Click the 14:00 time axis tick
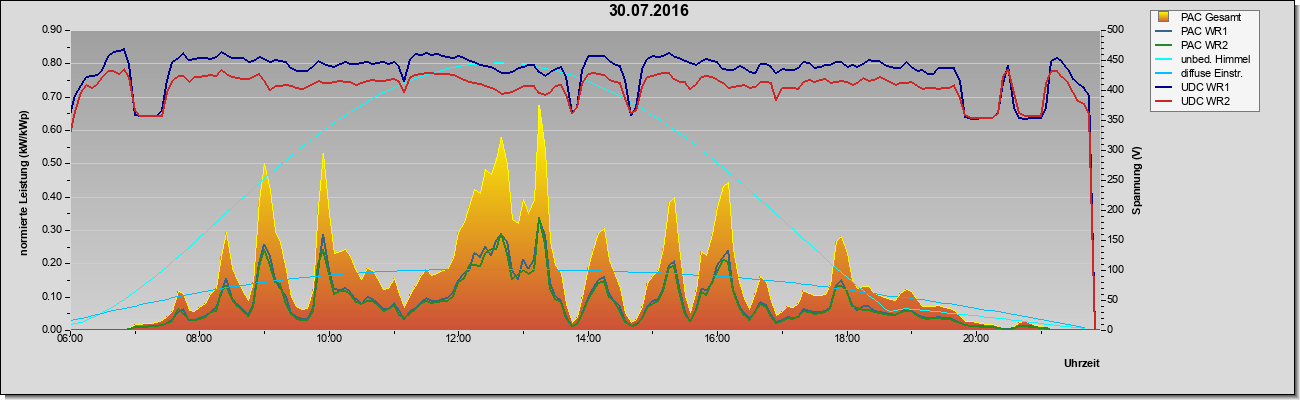Screen dimensions: 1300x400 click(588, 338)
